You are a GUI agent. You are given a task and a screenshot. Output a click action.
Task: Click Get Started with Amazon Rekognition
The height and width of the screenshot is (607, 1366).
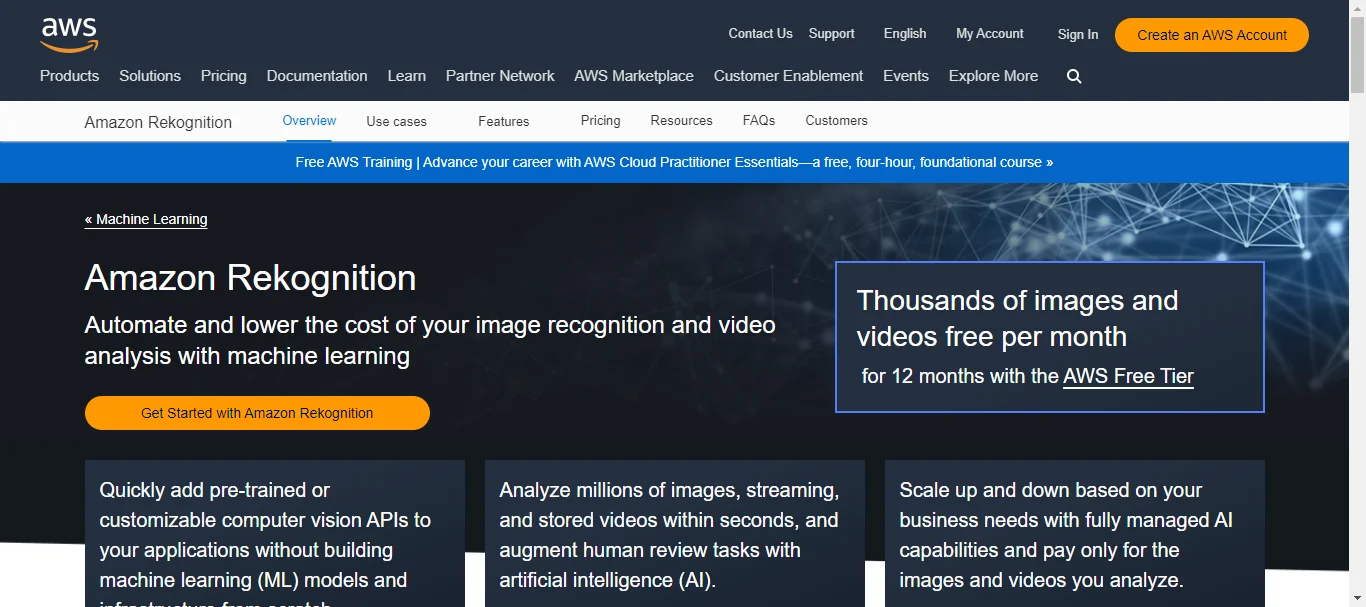(x=257, y=413)
